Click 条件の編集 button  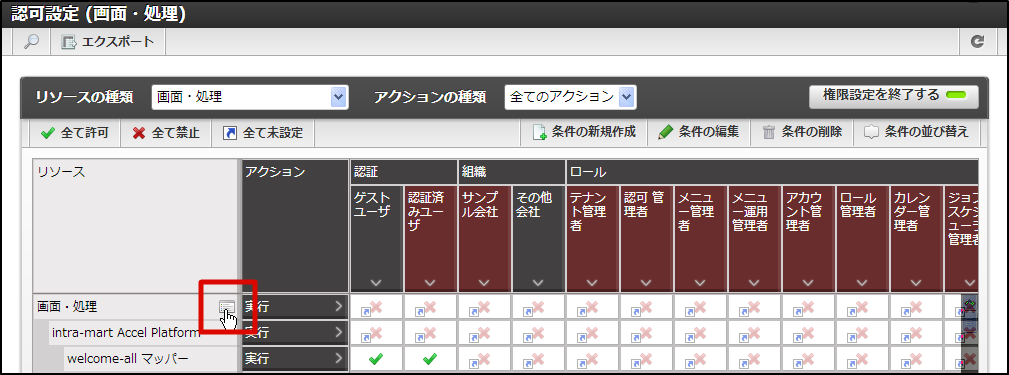[698, 133]
